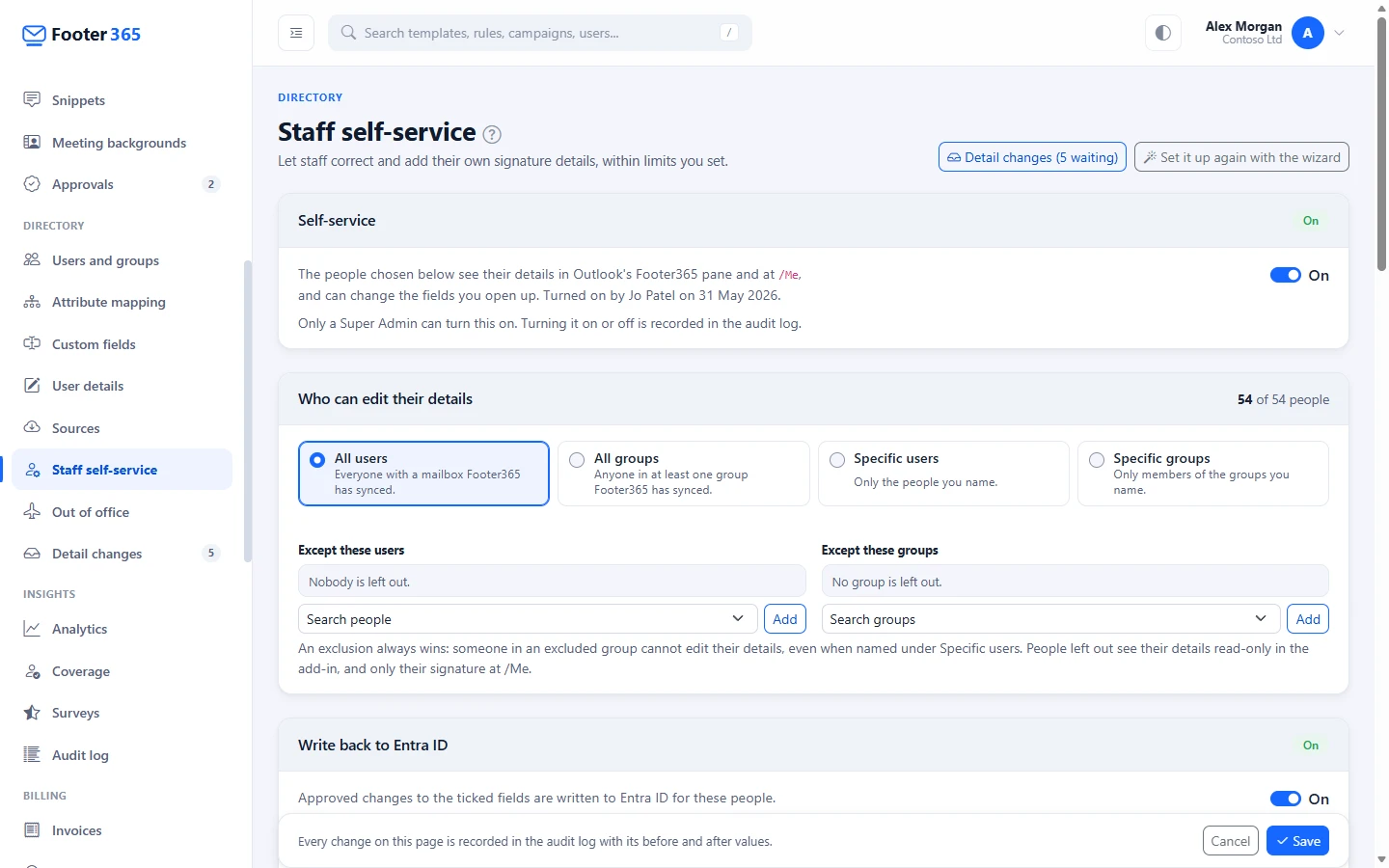Click the Approvals count badge 2
Screen dimensions: 1389x868
(x=211, y=184)
